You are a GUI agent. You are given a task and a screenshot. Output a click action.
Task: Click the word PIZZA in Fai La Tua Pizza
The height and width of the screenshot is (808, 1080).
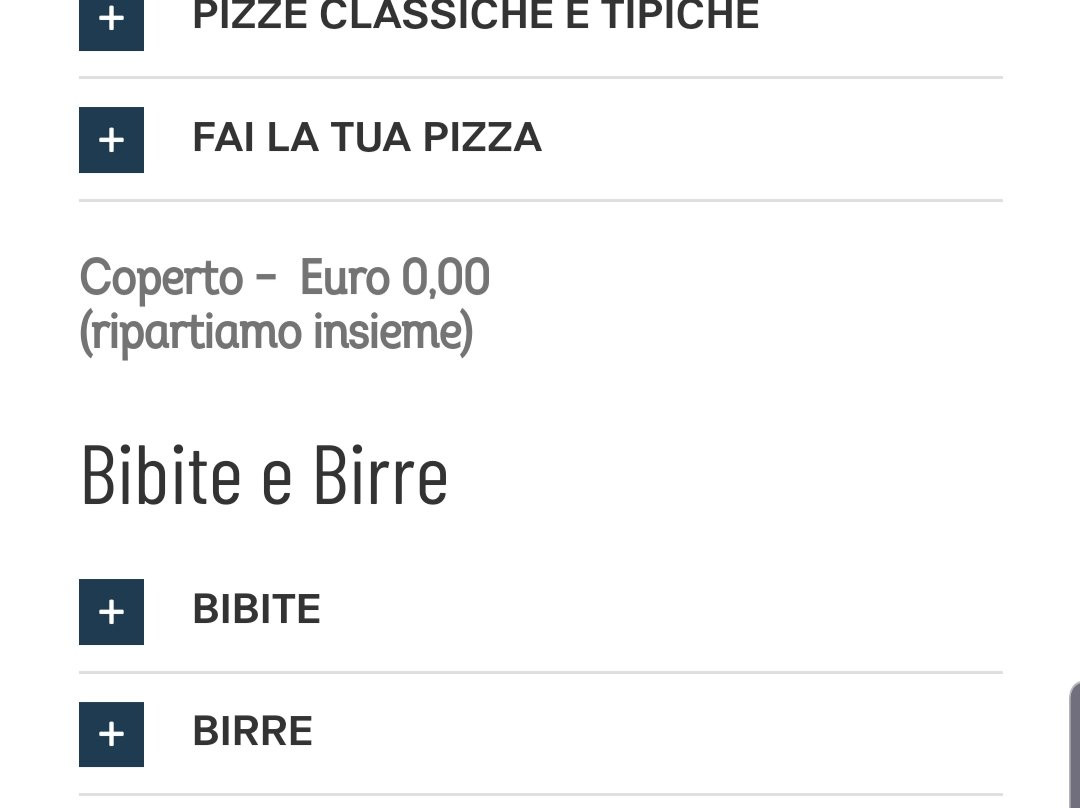(482, 138)
